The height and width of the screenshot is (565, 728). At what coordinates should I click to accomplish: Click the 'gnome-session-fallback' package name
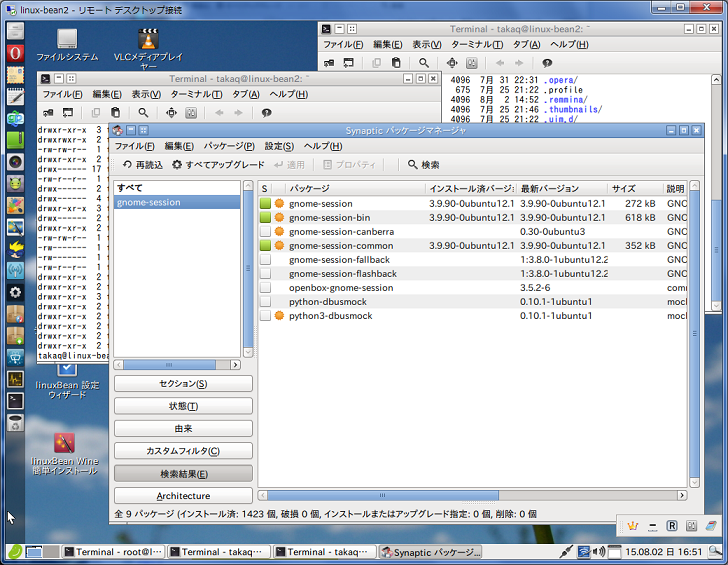(x=339, y=260)
